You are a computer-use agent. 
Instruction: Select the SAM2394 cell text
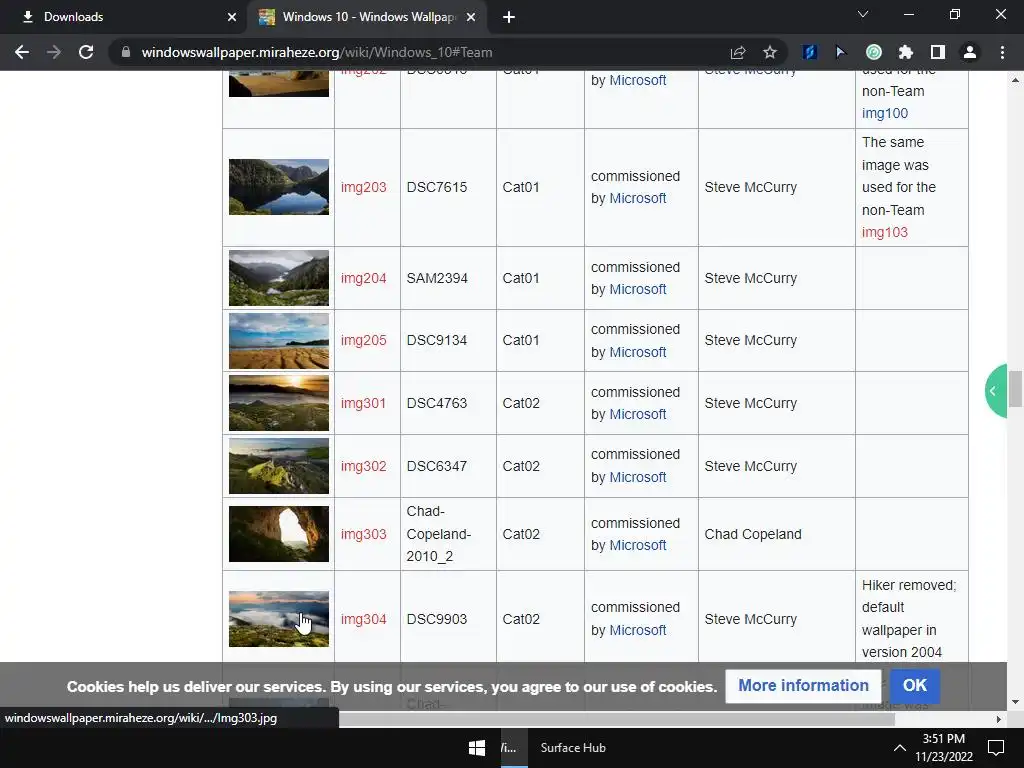click(437, 278)
